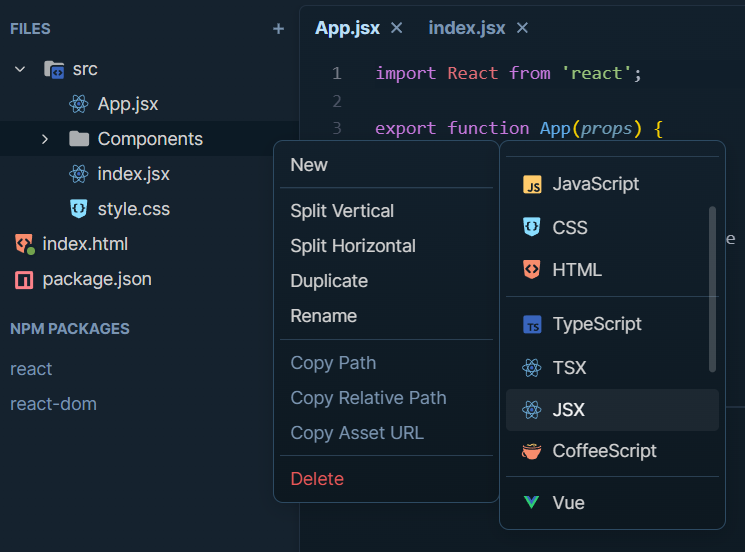The width and height of the screenshot is (745, 552).
Task: Choose Rename in the context menu
Action: 386,316
